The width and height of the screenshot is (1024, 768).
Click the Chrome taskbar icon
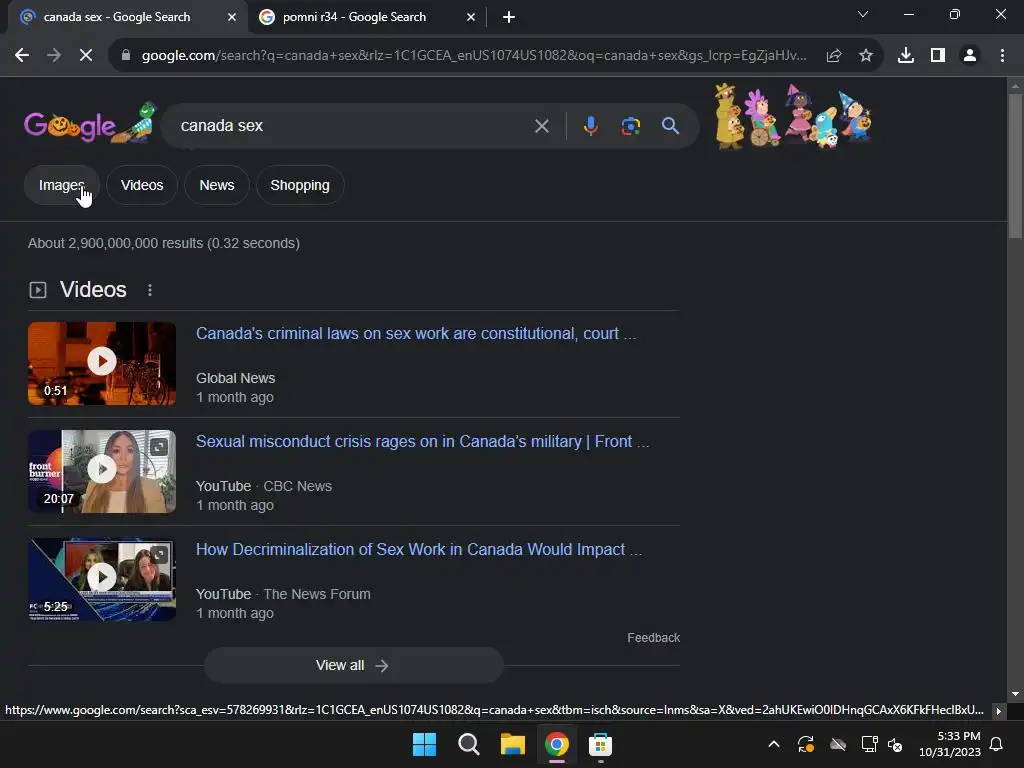coord(557,744)
